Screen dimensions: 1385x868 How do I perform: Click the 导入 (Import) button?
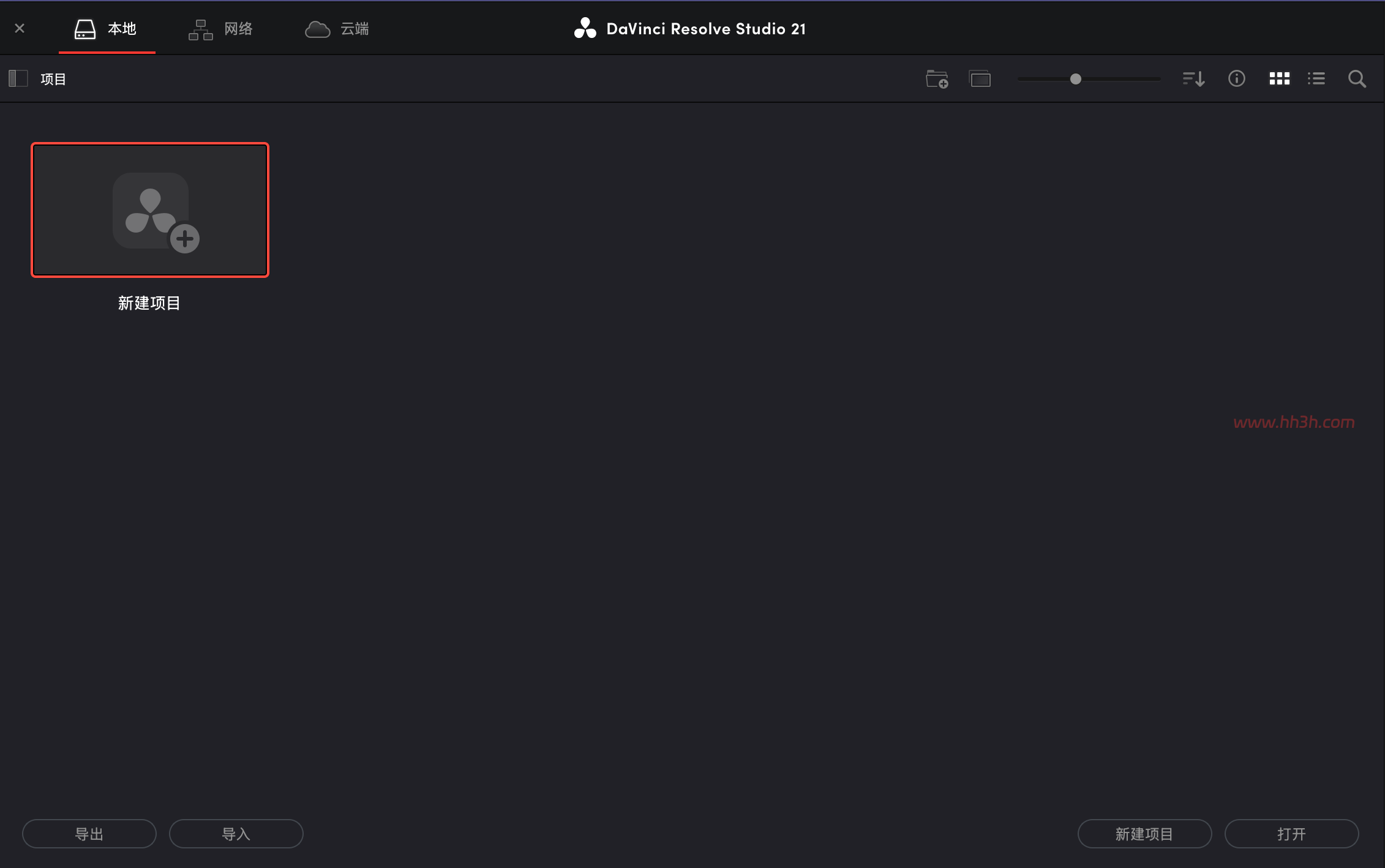(x=236, y=834)
